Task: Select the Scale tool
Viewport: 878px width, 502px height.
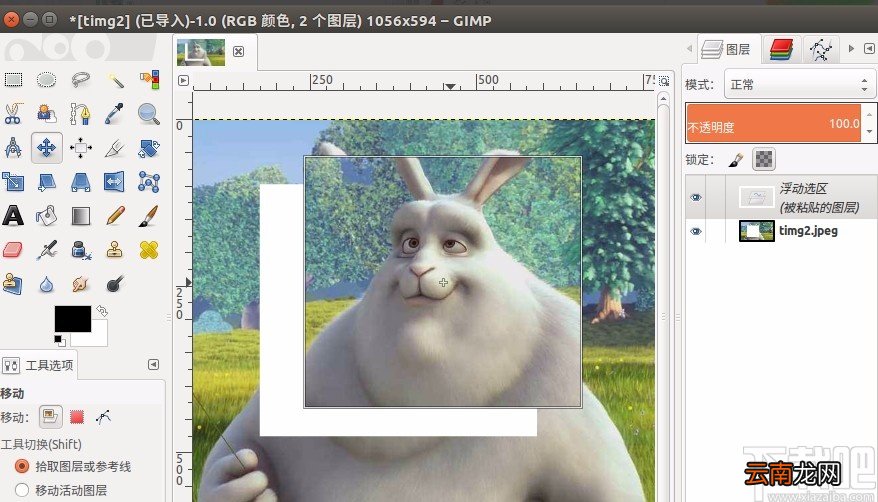Action: [13, 182]
